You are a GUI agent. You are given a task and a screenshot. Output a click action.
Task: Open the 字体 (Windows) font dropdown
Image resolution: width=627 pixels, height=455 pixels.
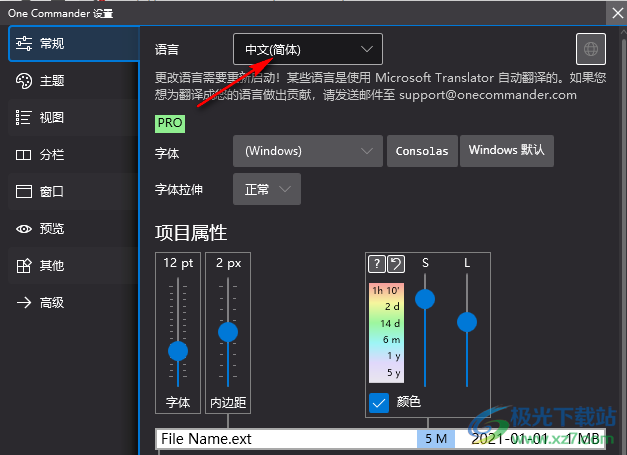tap(308, 151)
